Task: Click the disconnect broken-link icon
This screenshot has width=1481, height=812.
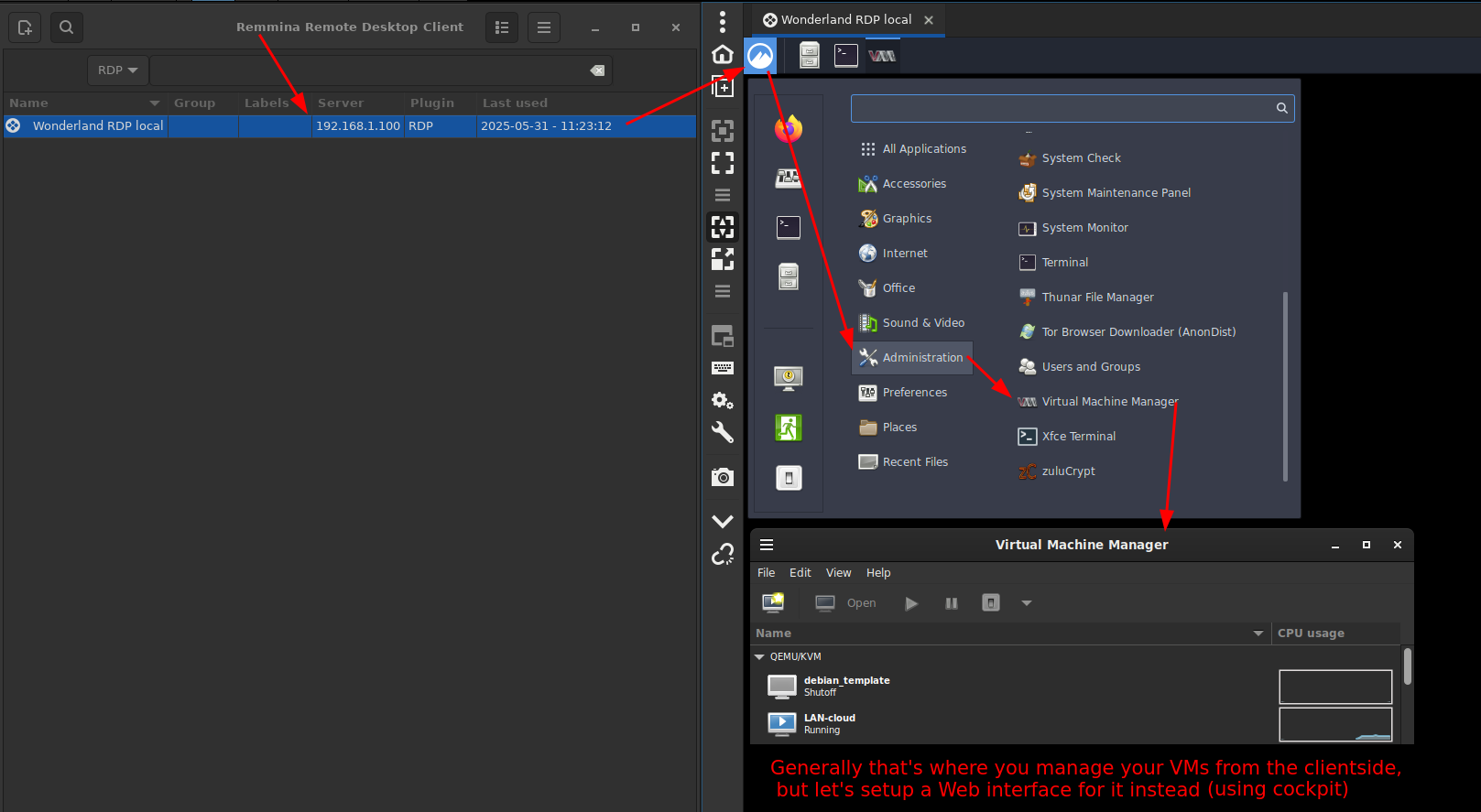Action: [x=723, y=554]
